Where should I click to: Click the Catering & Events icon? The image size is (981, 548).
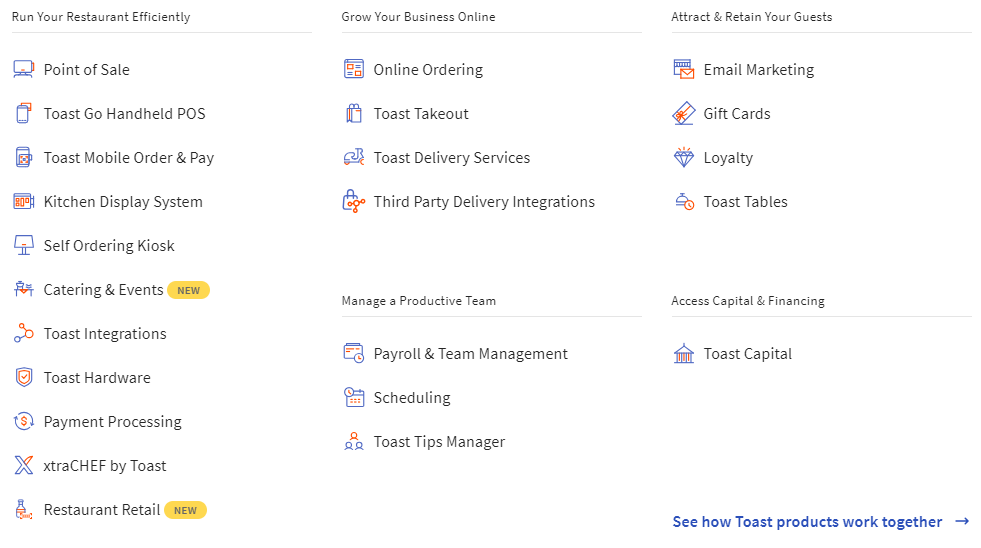(x=24, y=289)
